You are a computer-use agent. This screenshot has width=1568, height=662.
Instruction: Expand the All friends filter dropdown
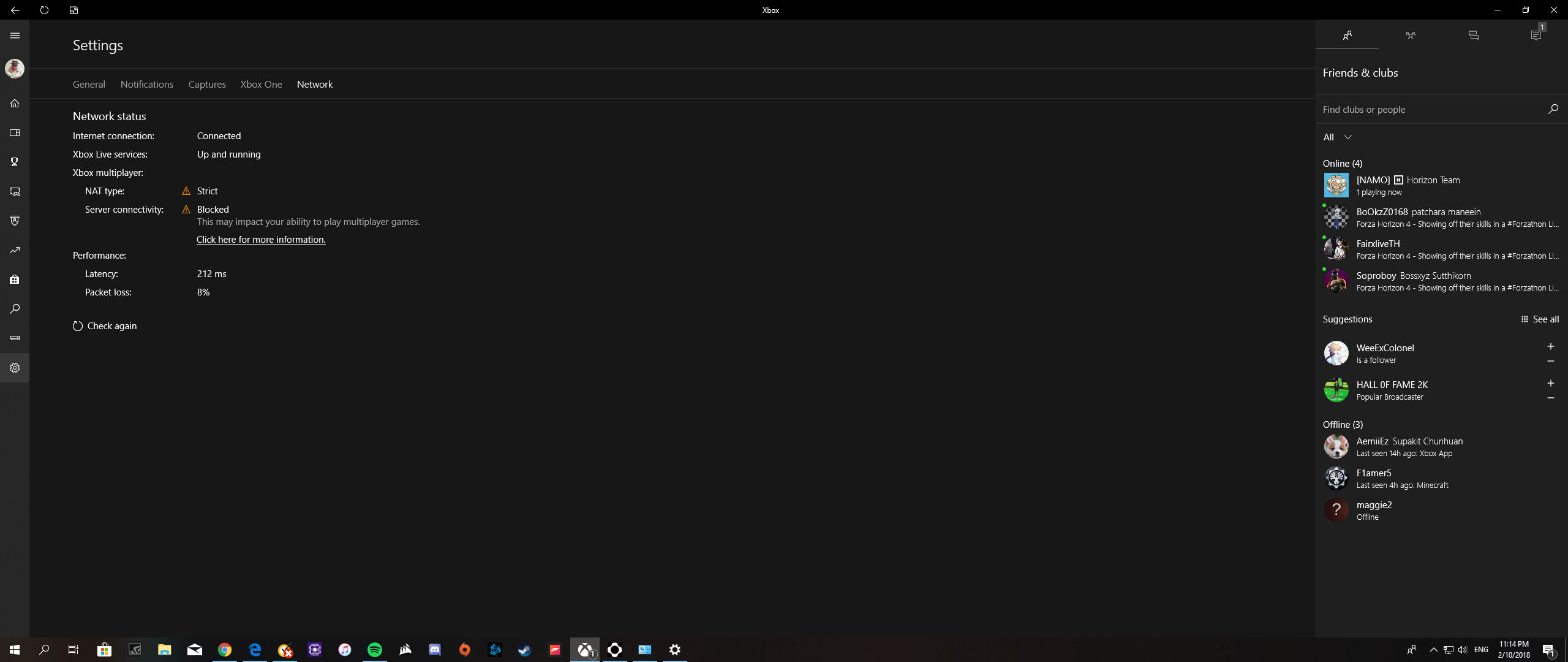point(1337,137)
